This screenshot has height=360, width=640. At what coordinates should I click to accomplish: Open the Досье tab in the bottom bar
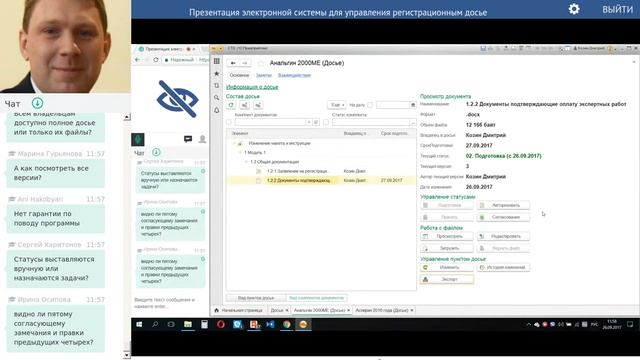[277, 311]
